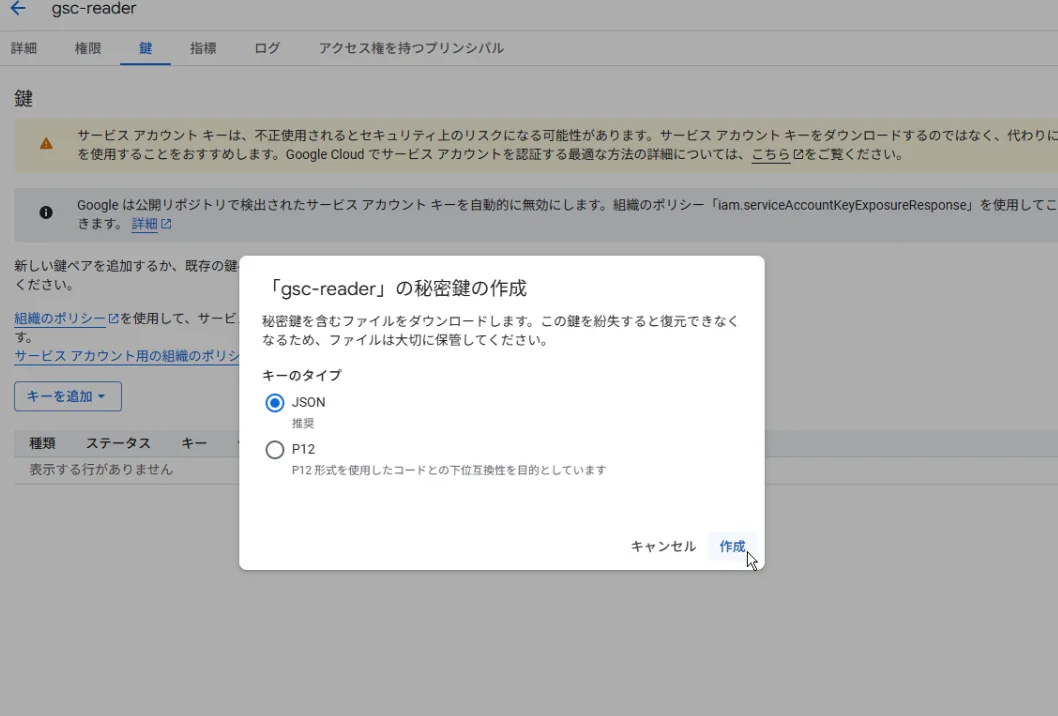Click キャンセル to dismiss the dialog
The image size is (1058, 716).
662,546
